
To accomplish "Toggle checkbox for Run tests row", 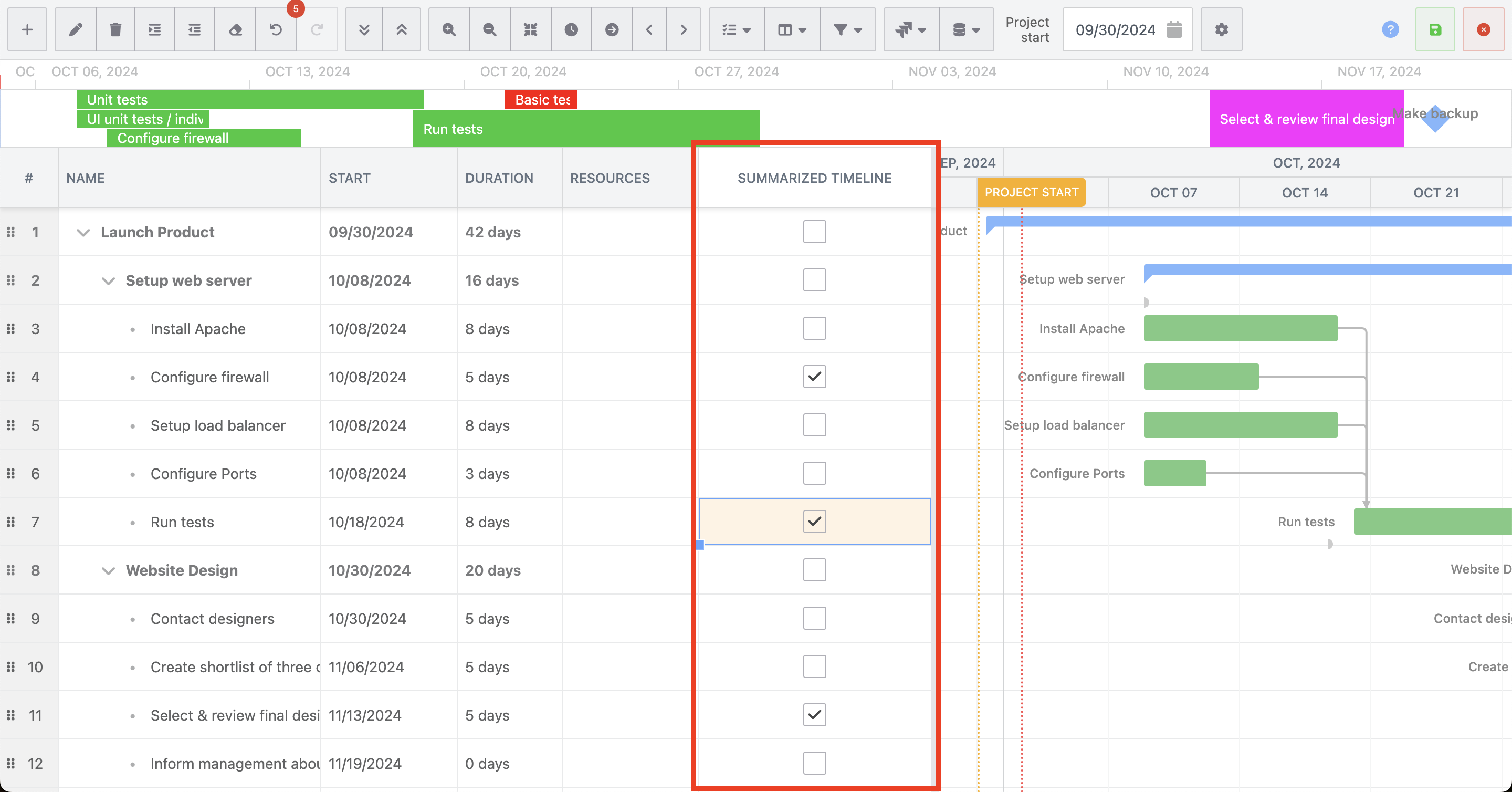I will point(814,521).
